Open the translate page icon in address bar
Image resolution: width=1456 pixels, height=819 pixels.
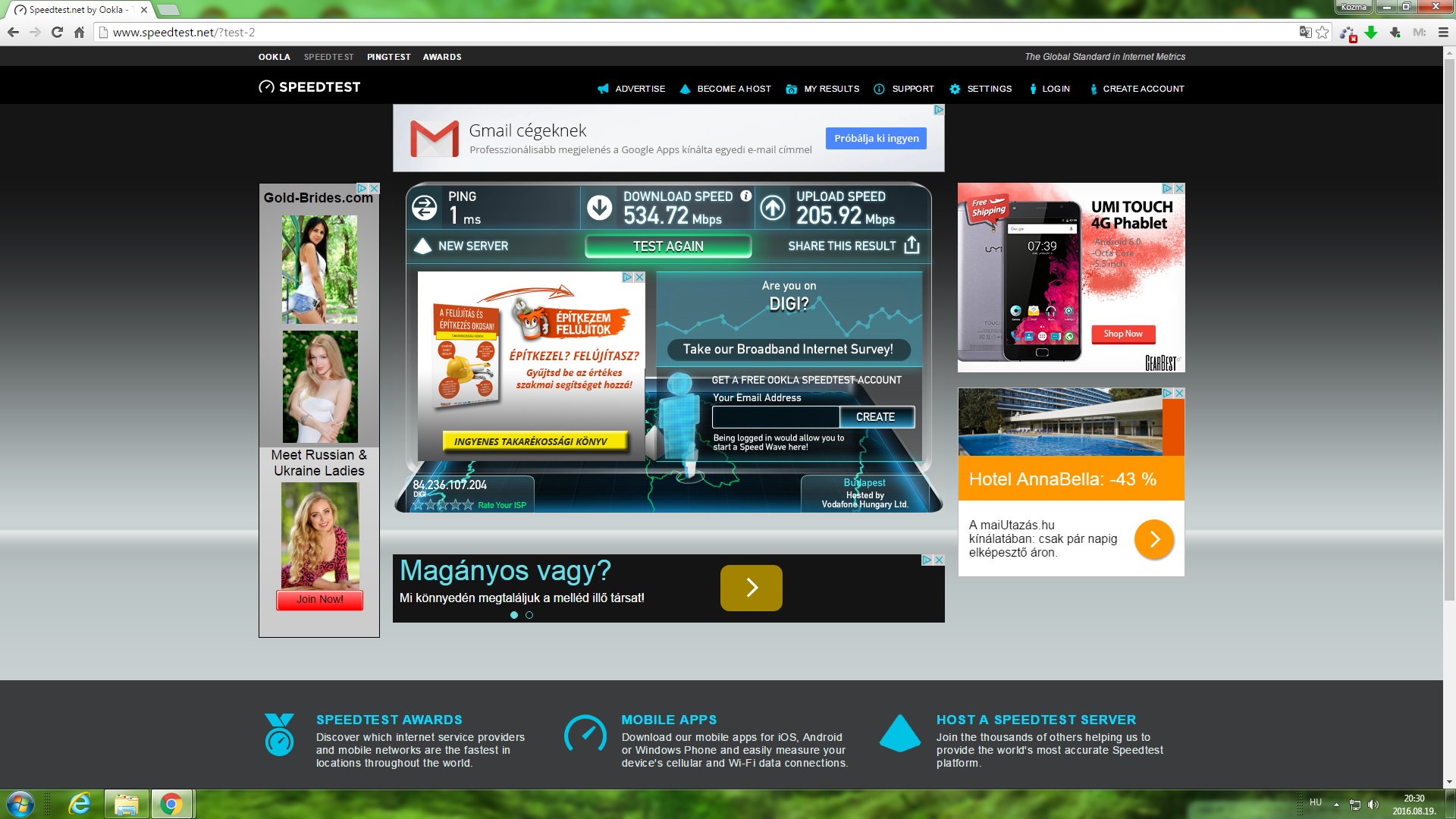1305,33
